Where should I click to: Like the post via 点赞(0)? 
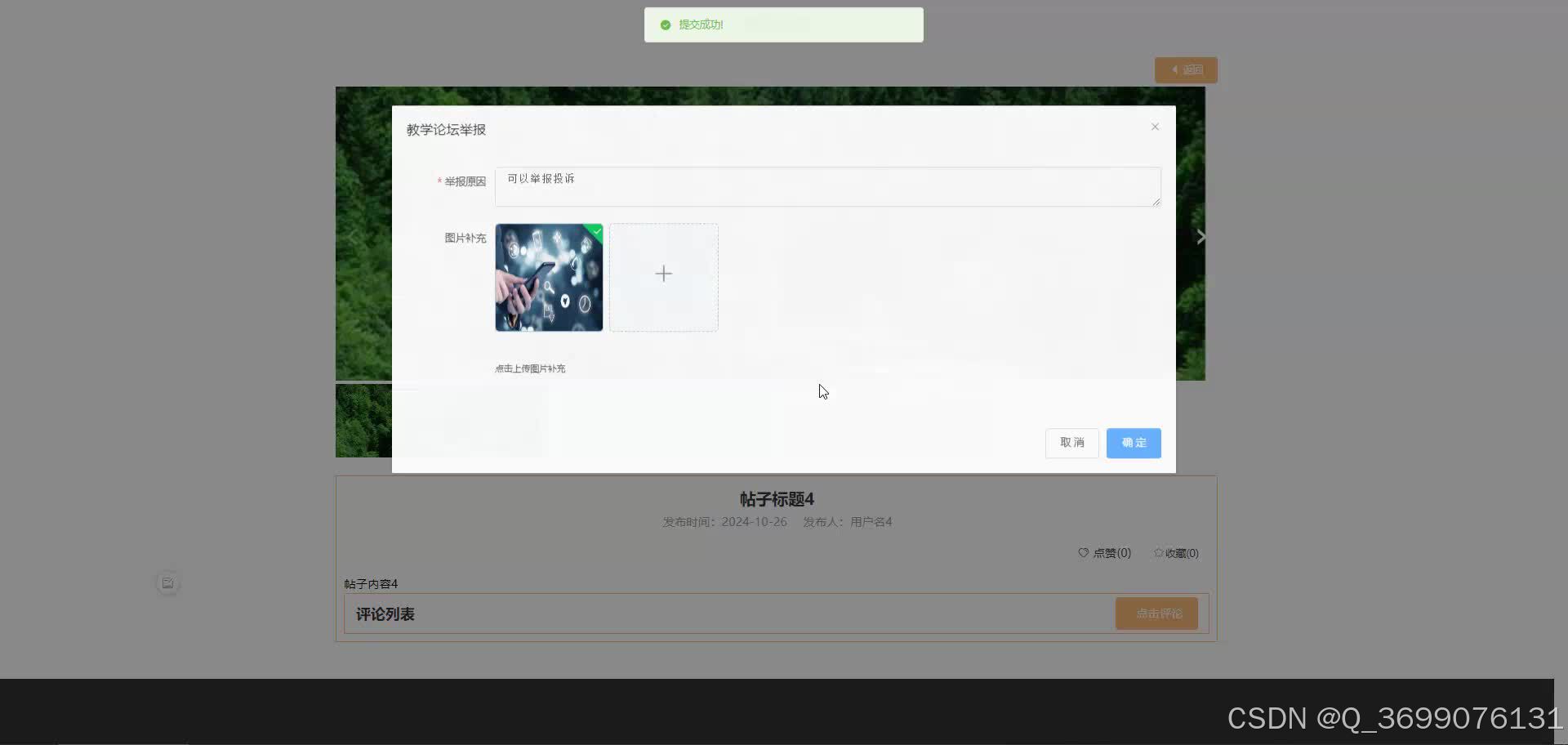tap(1104, 553)
